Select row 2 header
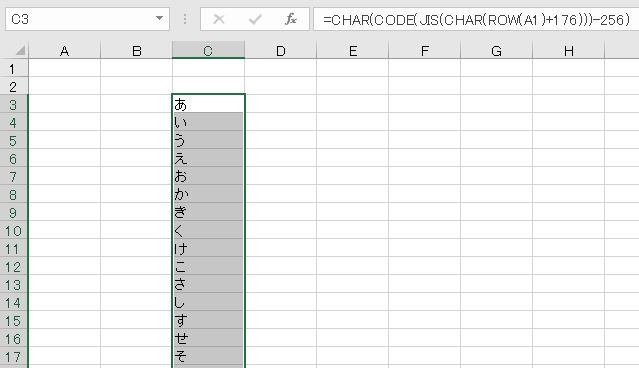 (x=14, y=86)
